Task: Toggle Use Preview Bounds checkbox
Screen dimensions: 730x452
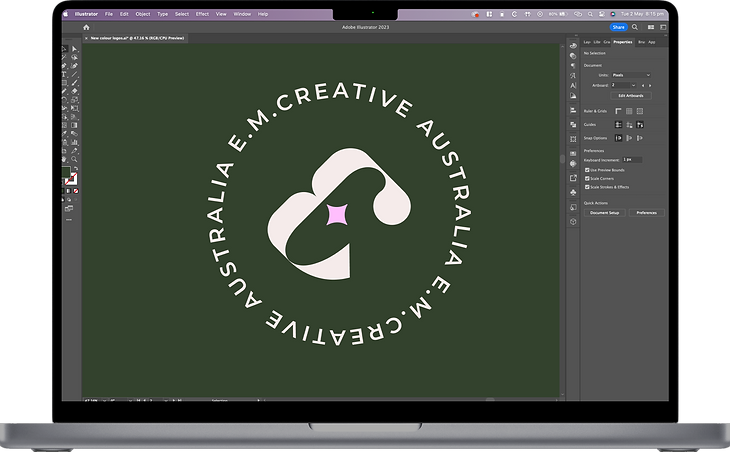Action: [587, 170]
